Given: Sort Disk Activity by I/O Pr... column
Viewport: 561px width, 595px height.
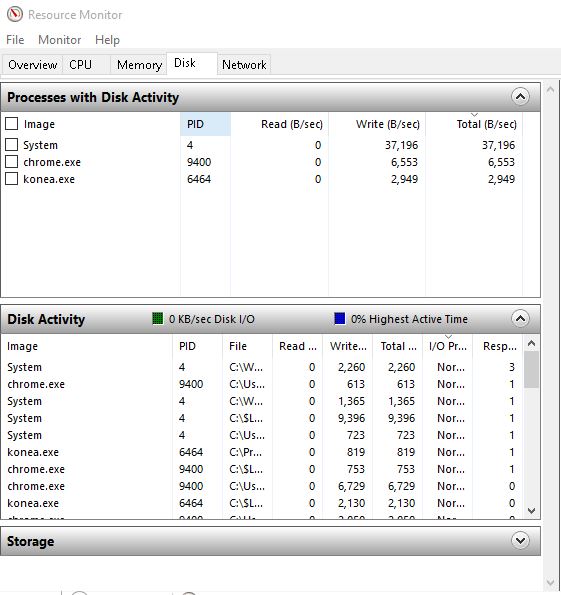Looking at the screenshot, I should (x=448, y=346).
